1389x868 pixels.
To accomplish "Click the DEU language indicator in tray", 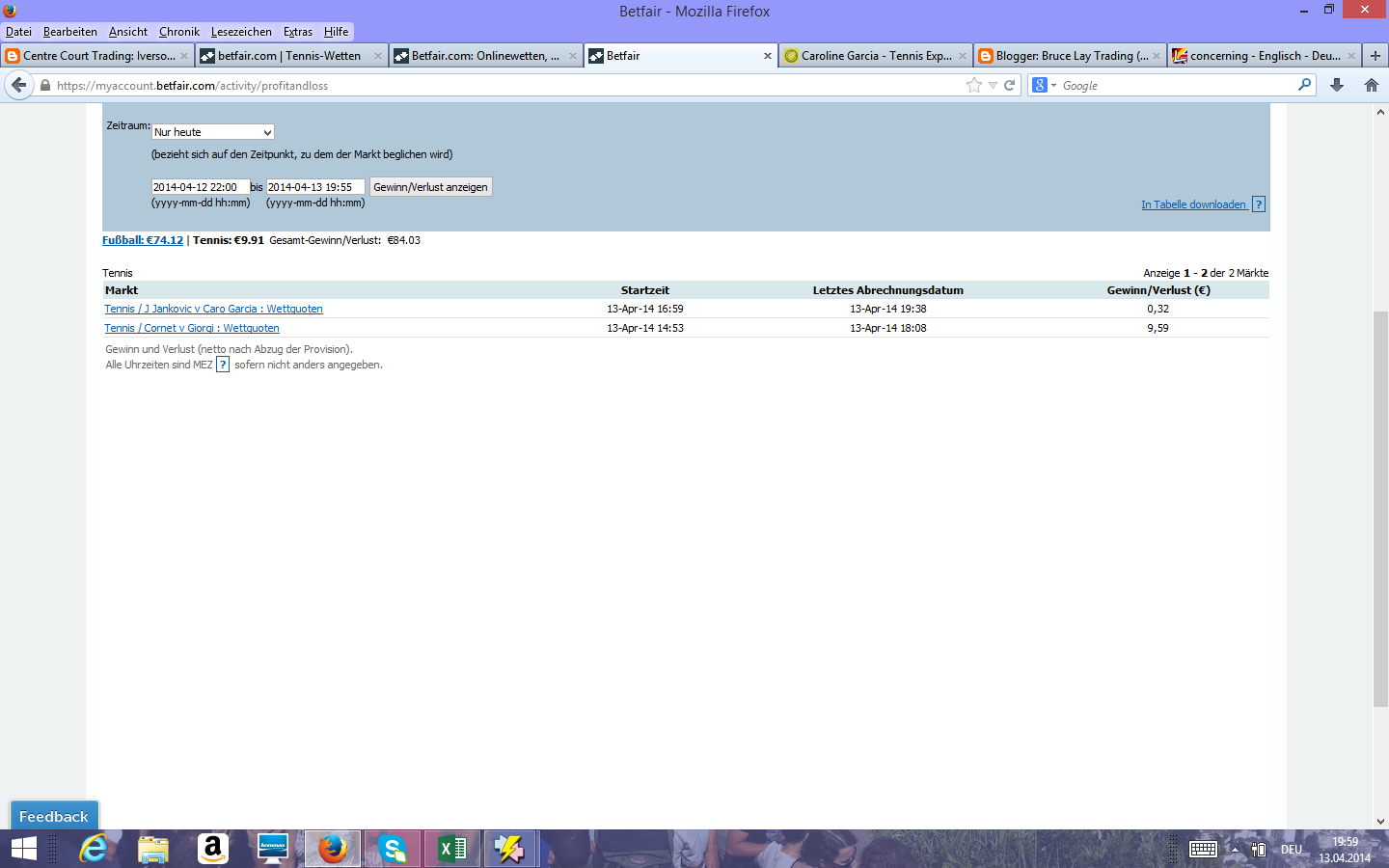I will tap(1292, 850).
